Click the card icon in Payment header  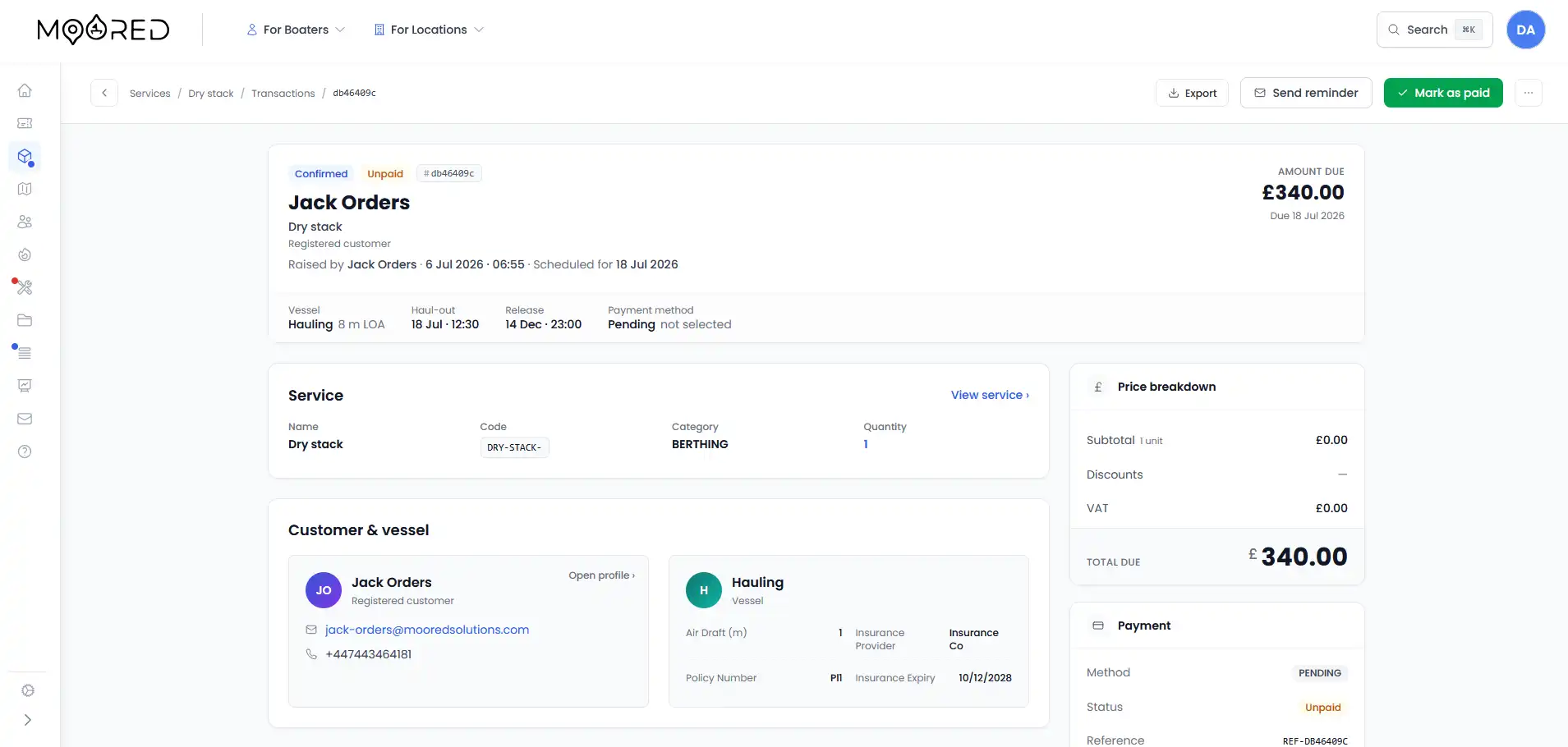(1098, 626)
